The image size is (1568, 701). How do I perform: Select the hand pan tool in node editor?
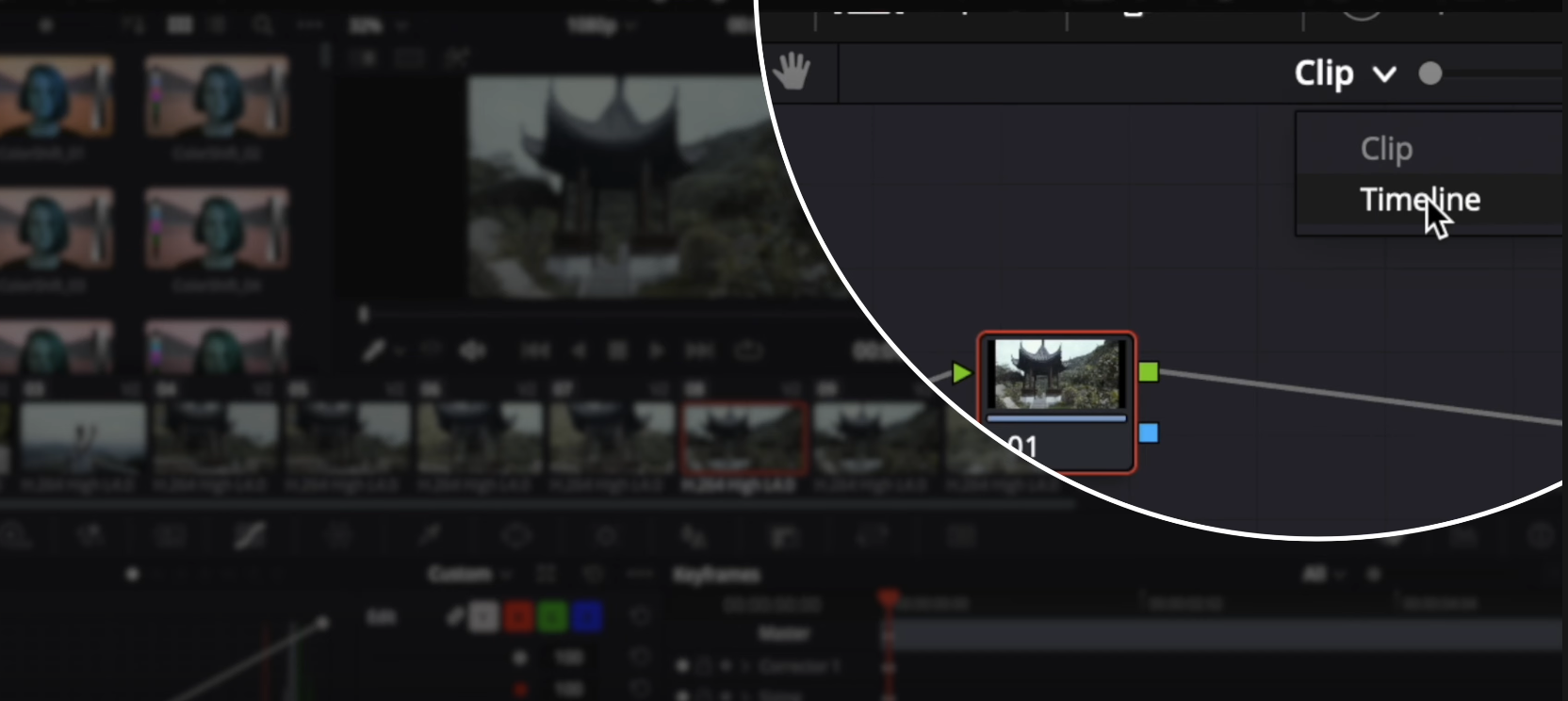pyautogui.click(x=792, y=72)
